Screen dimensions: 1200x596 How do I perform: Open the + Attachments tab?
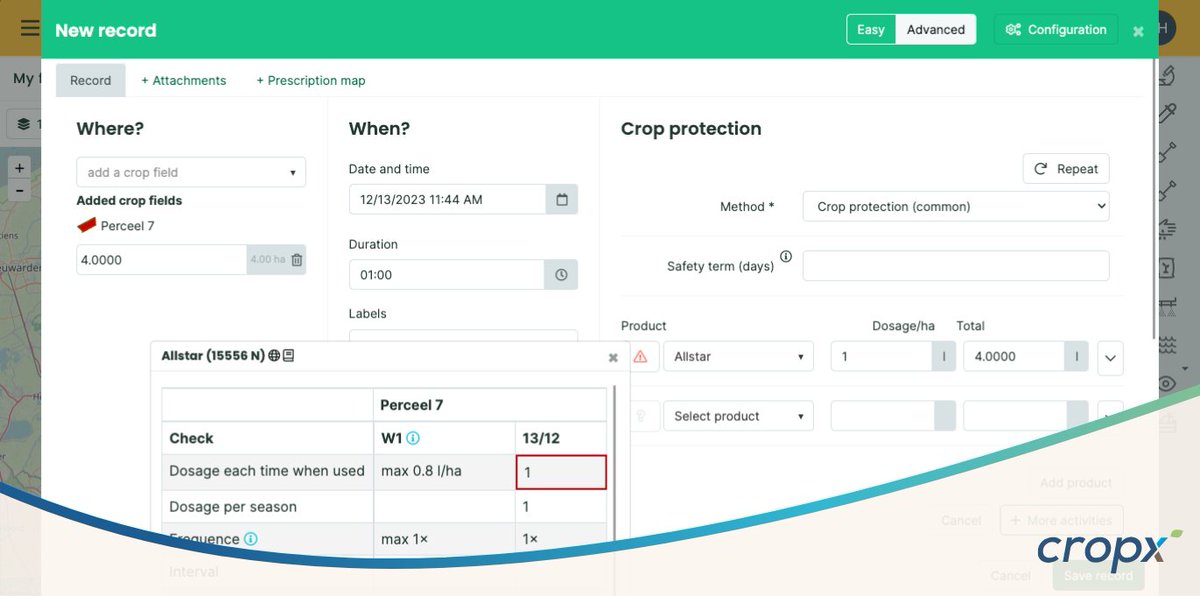coord(184,80)
